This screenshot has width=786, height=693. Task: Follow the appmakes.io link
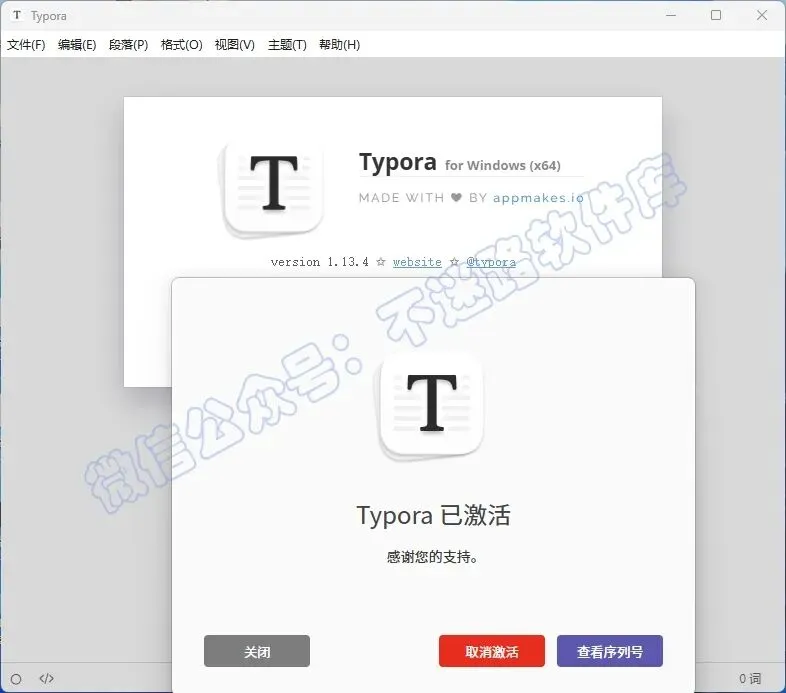tap(538, 198)
